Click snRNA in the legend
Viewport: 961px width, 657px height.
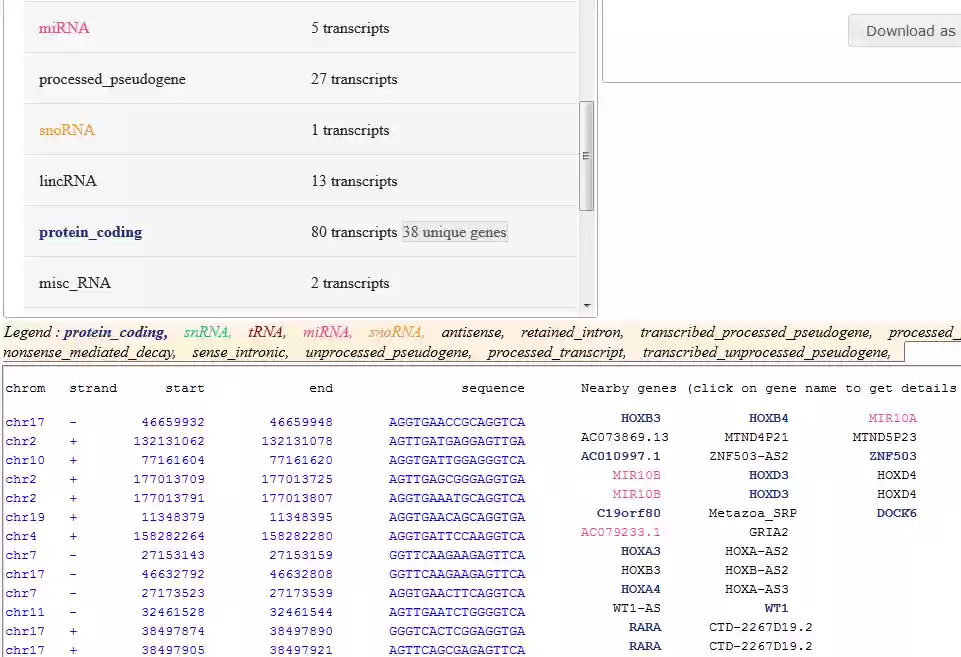[207, 332]
